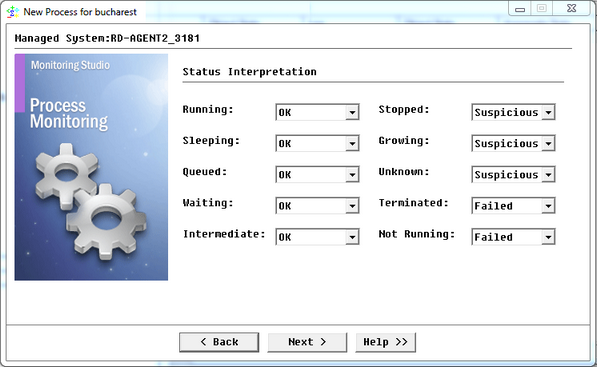This screenshot has width=597, height=367.
Task: Click the Terminated: label
Action: 413,203
